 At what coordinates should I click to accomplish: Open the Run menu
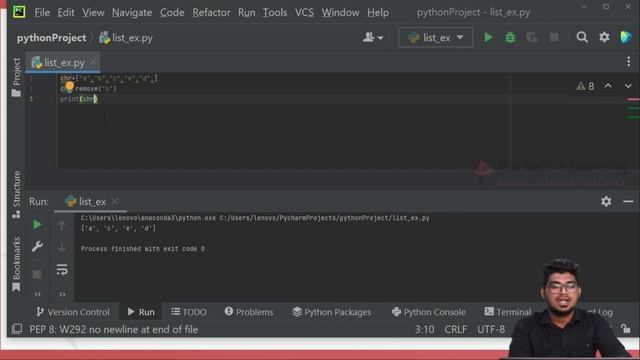click(247, 13)
